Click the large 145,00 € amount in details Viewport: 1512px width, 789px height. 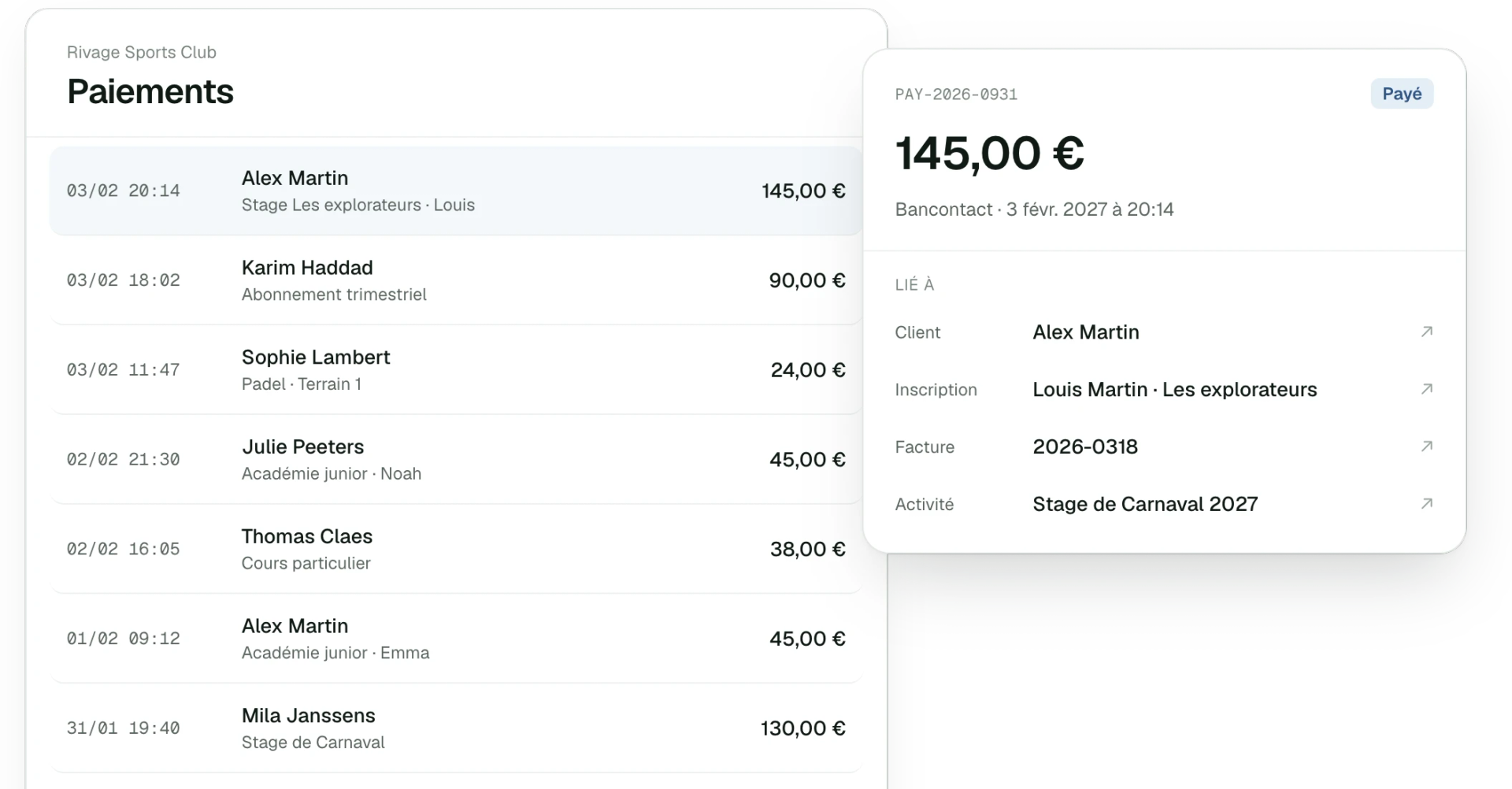tap(990, 153)
